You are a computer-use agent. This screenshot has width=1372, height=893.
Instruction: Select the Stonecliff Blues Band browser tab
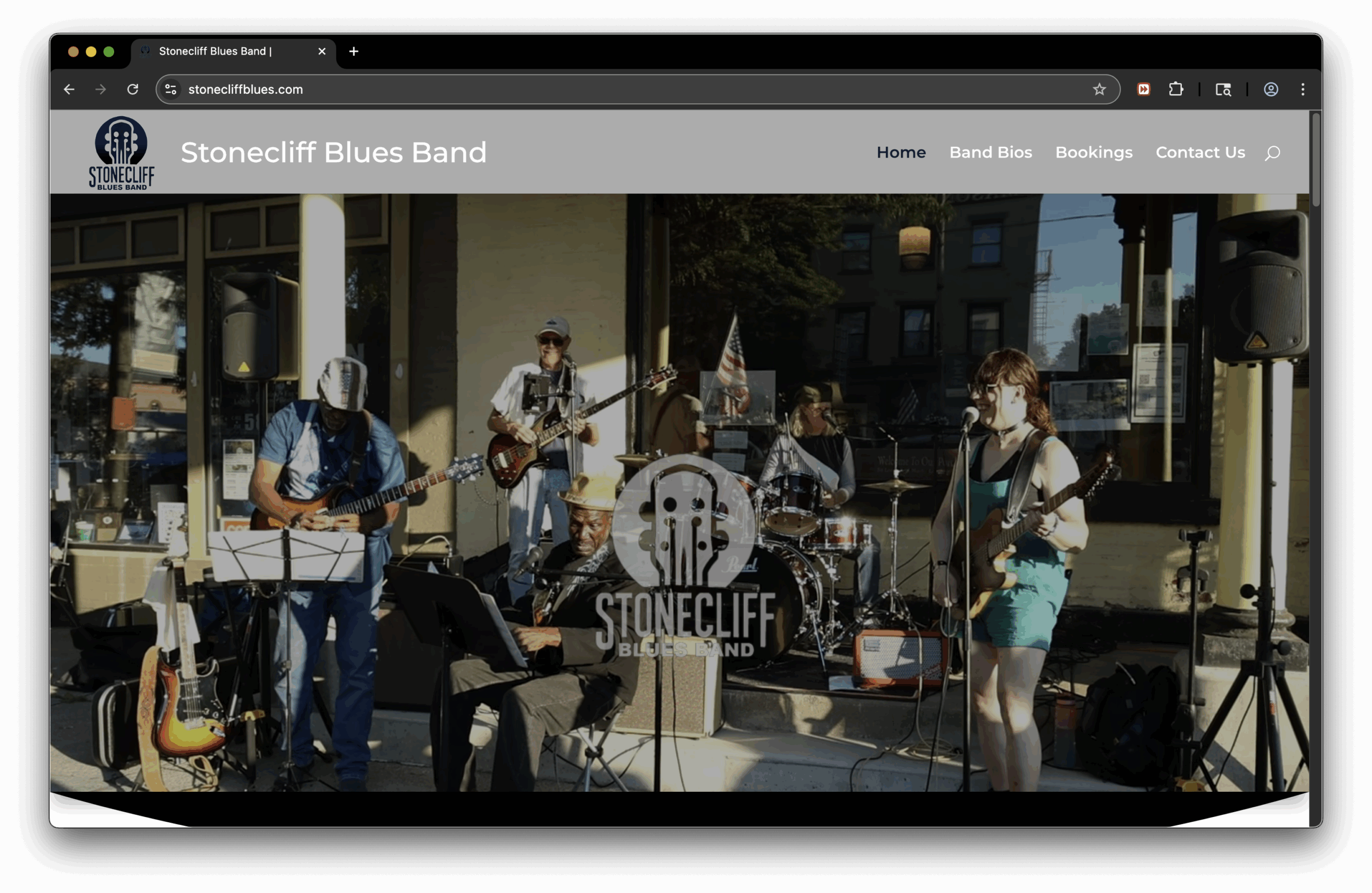click(234, 52)
